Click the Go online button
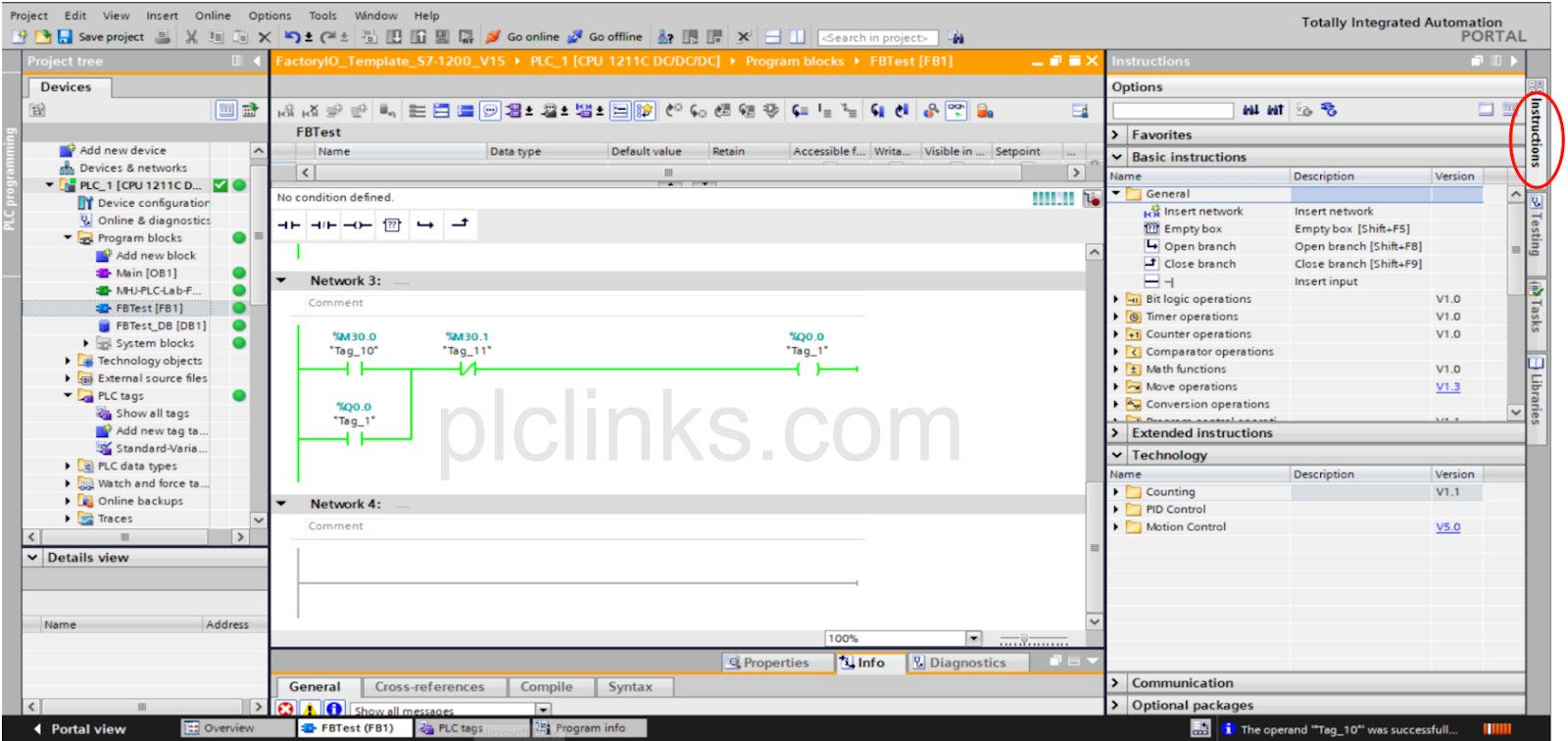 tap(522, 37)
